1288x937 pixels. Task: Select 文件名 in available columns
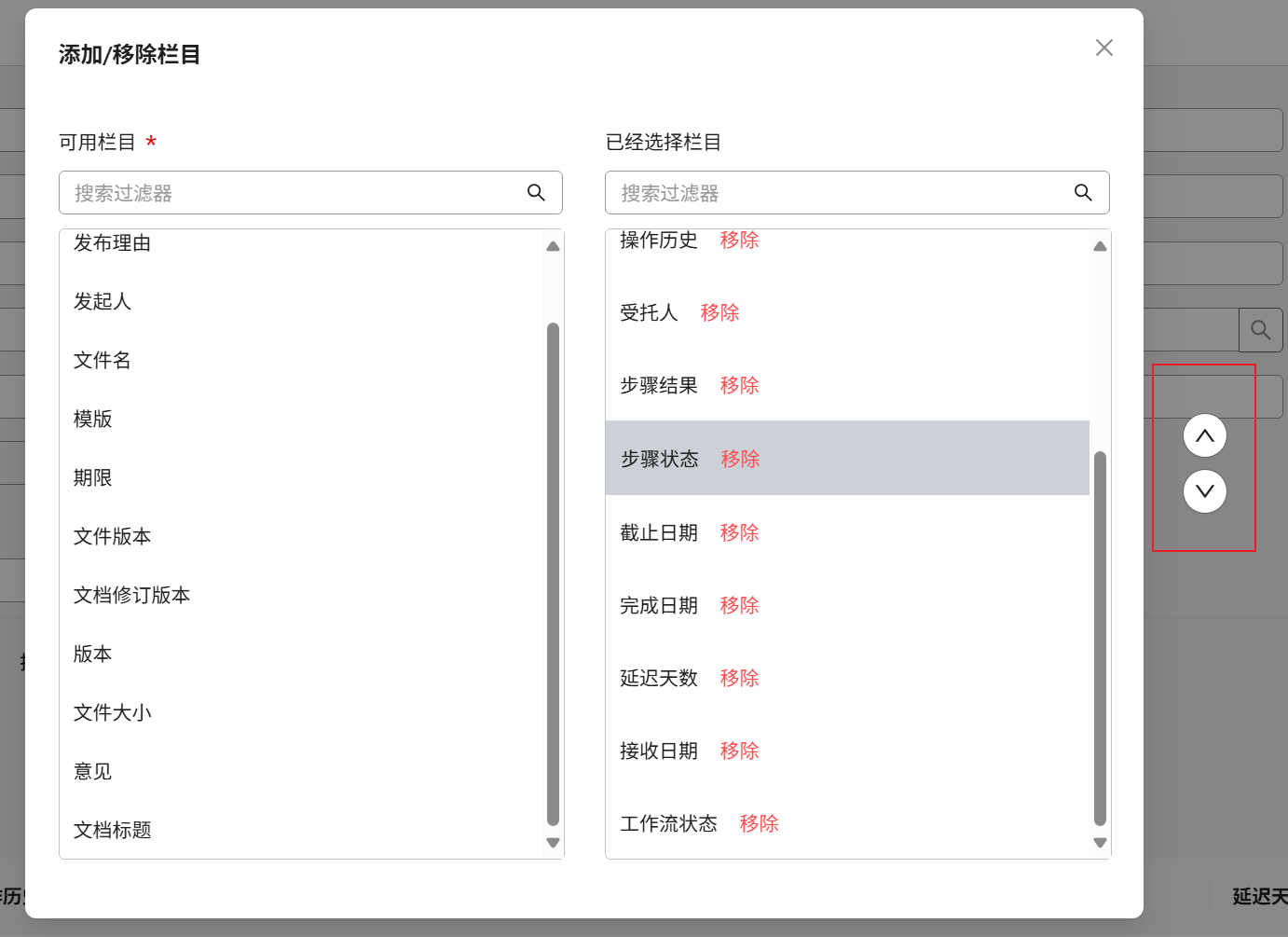(103, 361)
